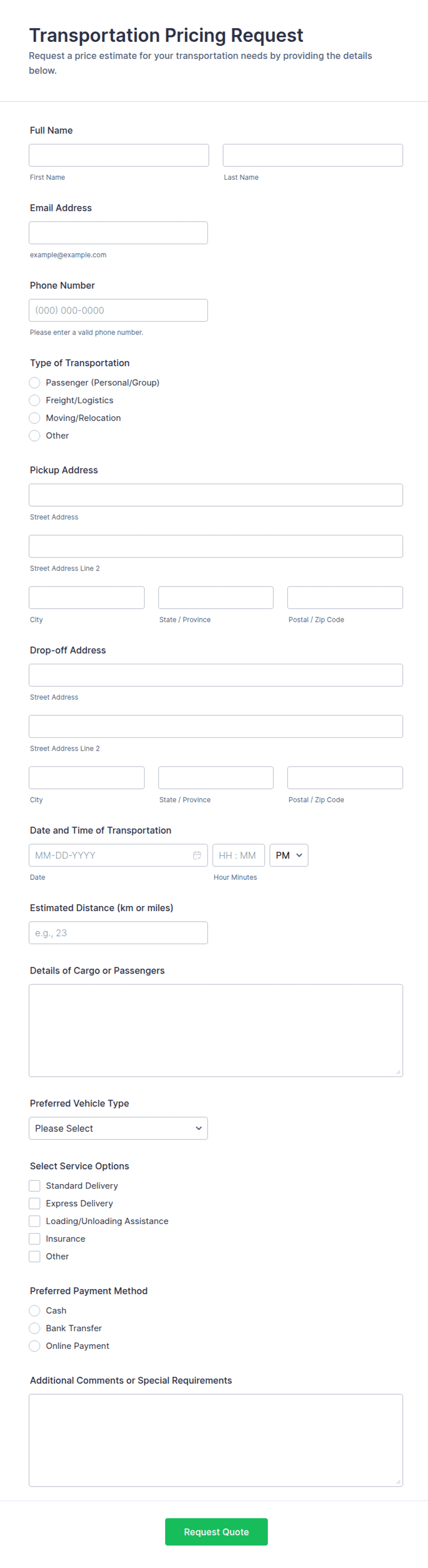The width and height of the screenshot is (428, 1568).
Task: Click Pickup Address Street Address field
Action: (x=216, y=495)
